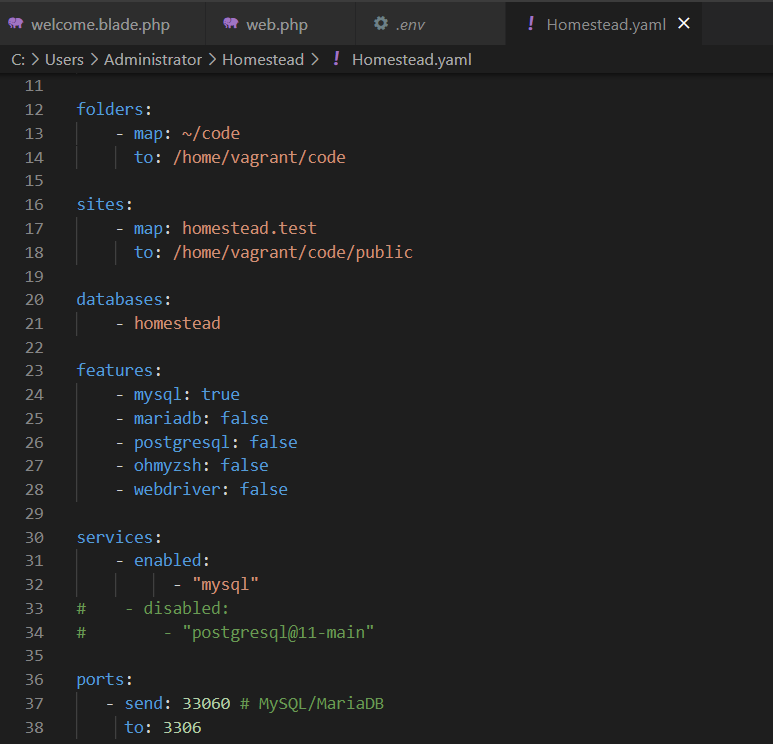773x744 pixels.
Task: Click the gear icon on .env tab
Action: [x=381, y=23]
